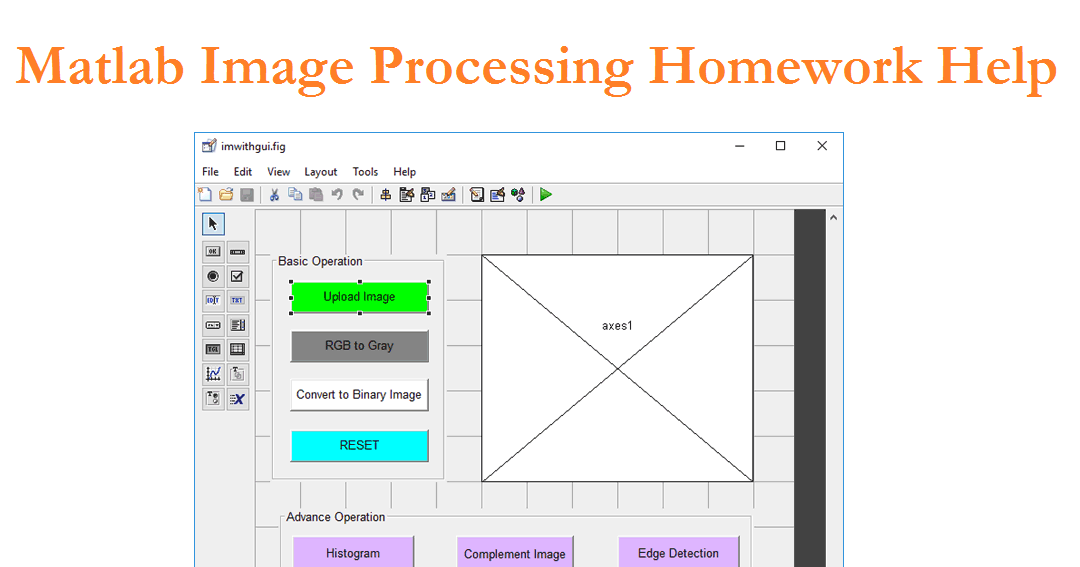Image resolution: width=1080 pixels, height=567 pixels.
Task: Open the Object Browser
Action: point(518,195)
